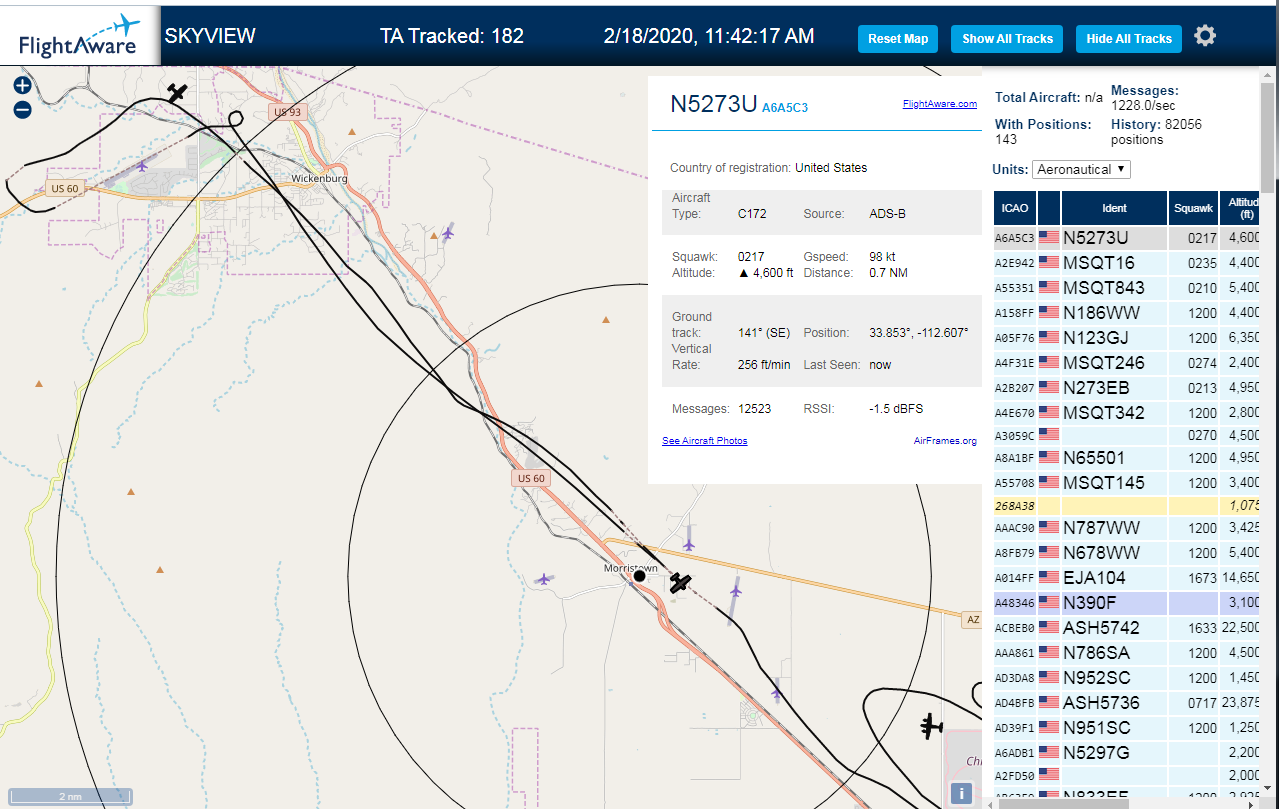Select purple aircraft icon southeast of Morristown marker
This screenshot has width=1279, height=809.
coord(736,591)
